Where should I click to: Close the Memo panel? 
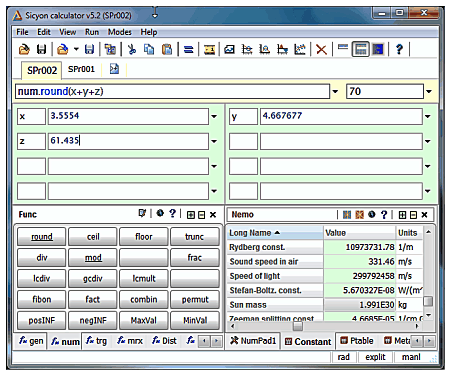(x=424, y=215)
